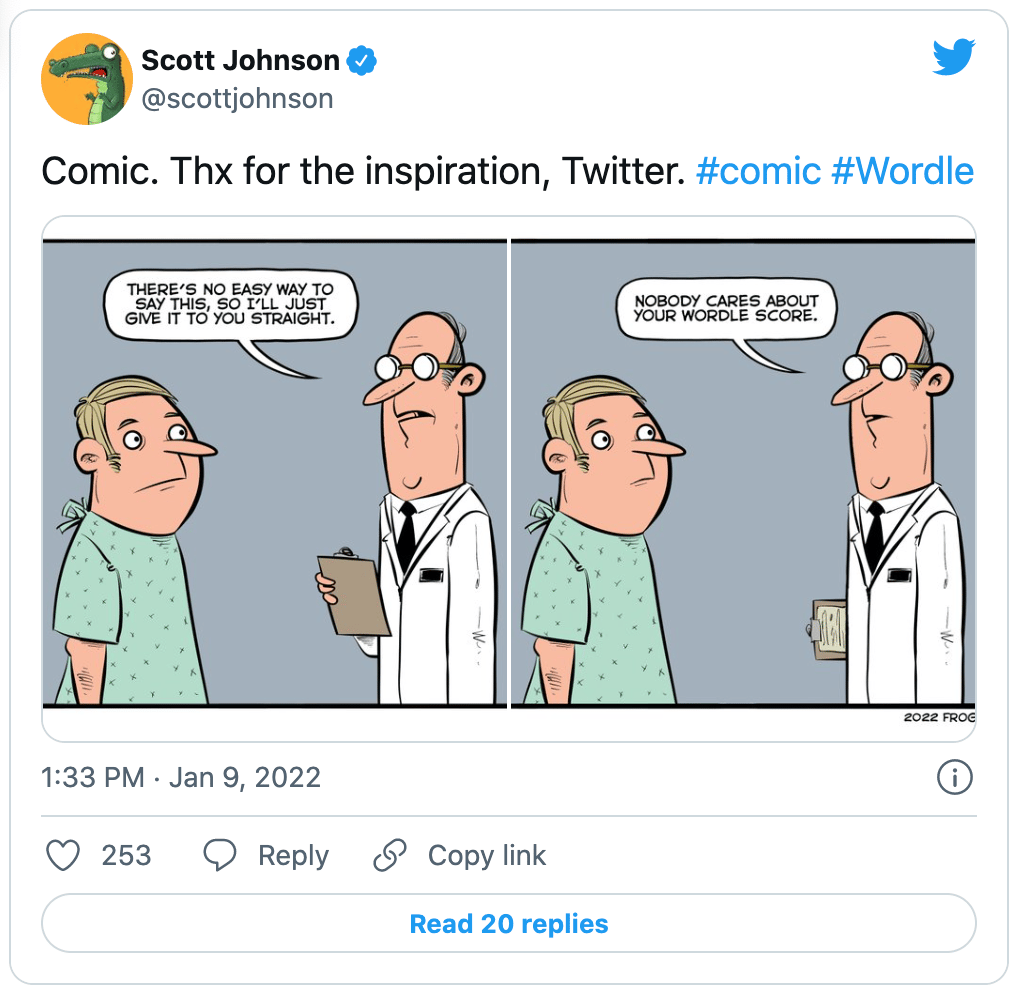Click the Twitter bird logo
Viewport: 1018px width, 998px height.
click(954, 56)
